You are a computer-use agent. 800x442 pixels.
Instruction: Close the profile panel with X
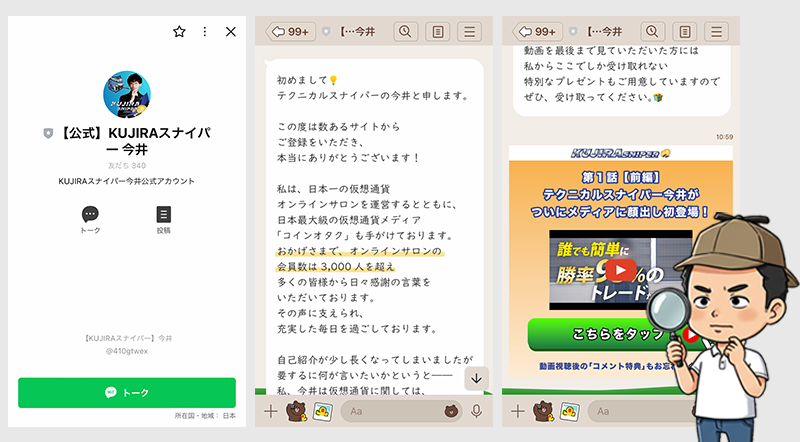pos(231,32)
